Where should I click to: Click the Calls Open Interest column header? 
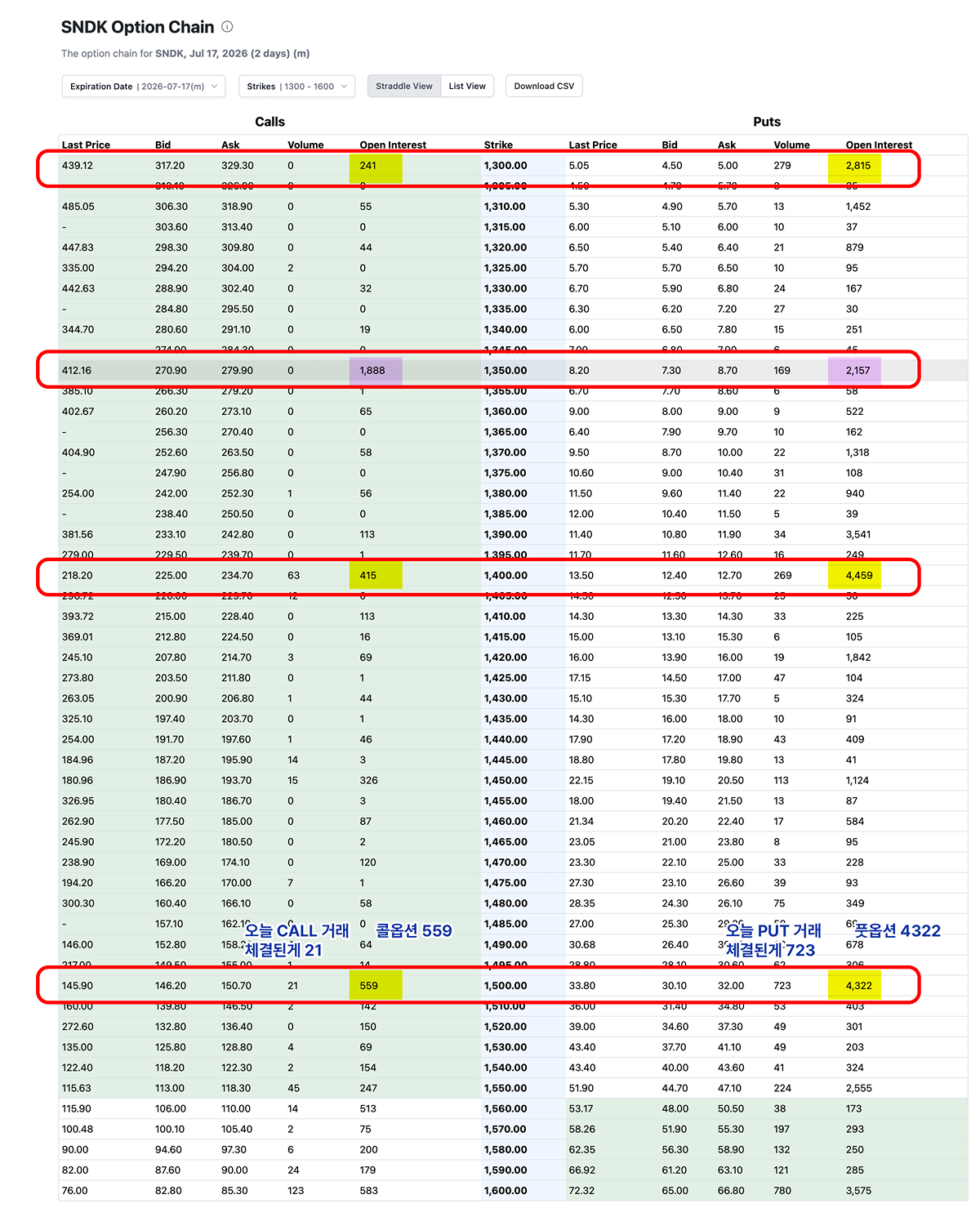[393, 145]
